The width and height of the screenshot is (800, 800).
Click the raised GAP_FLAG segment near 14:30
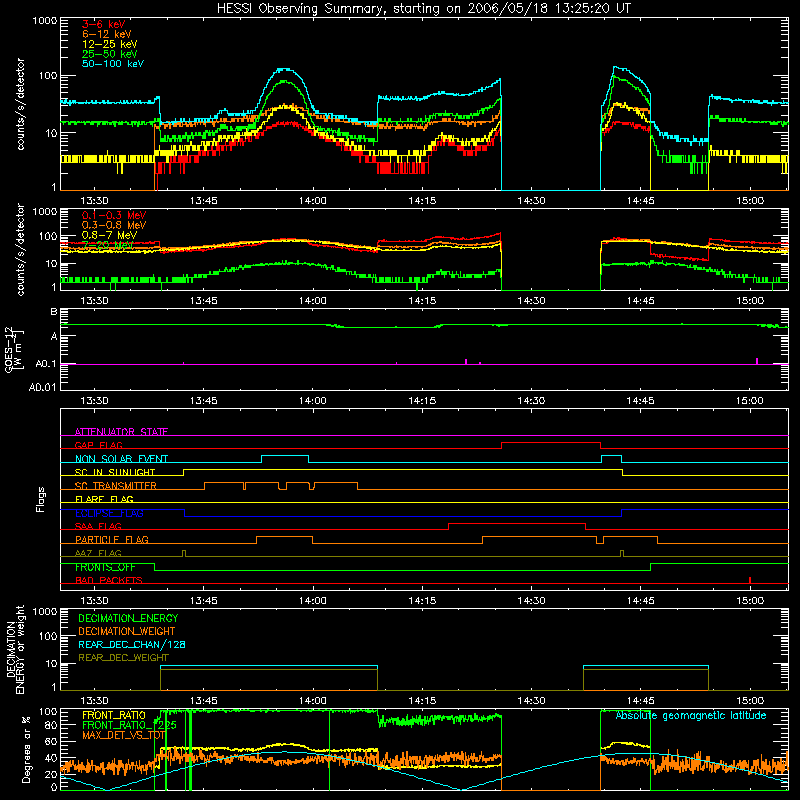pos(551,443)
